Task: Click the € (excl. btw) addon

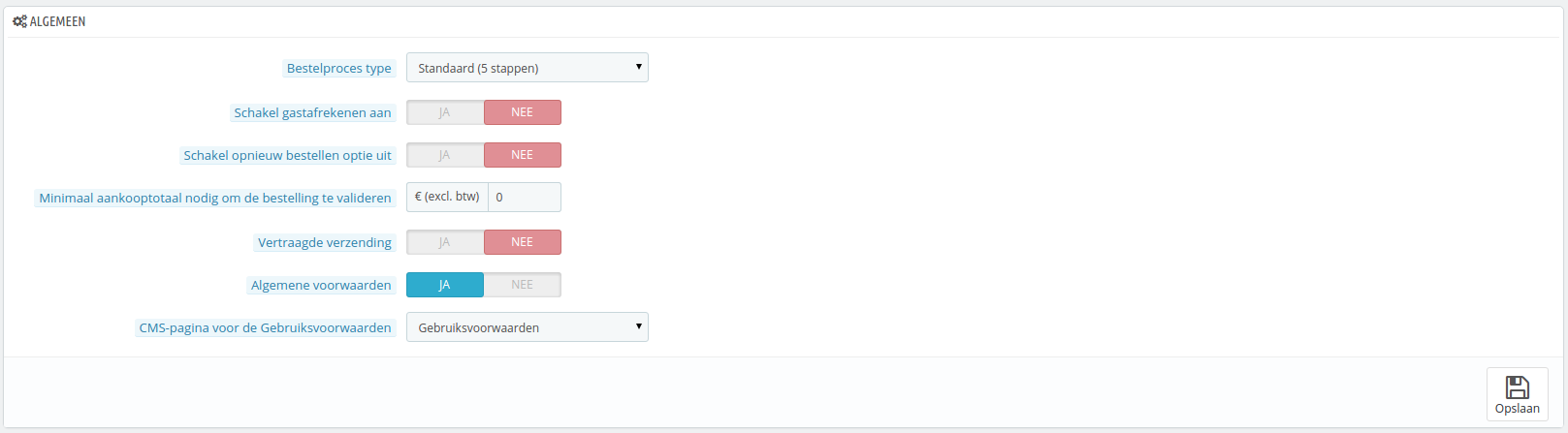Action: 447,197
